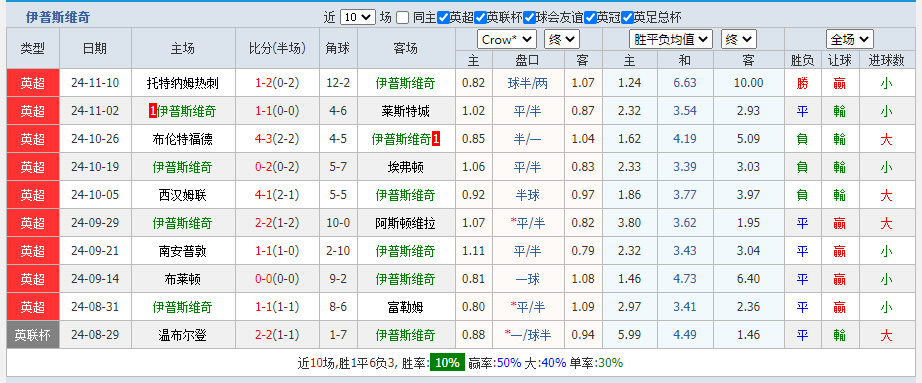Click the 半球 handicap value
The height and width of the screenshot is (383, 922).
click(x=527, y=195)
